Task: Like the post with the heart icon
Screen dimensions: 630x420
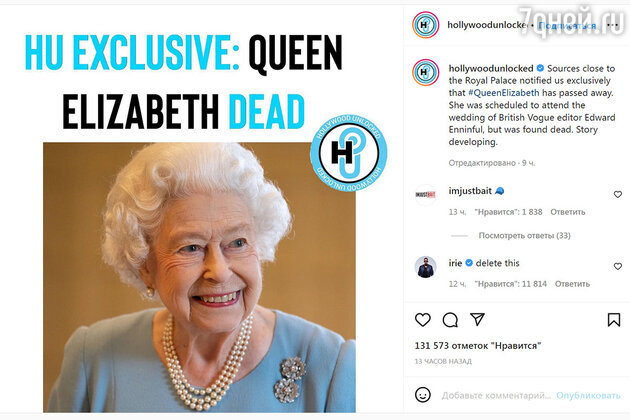Action: point(423,320)
